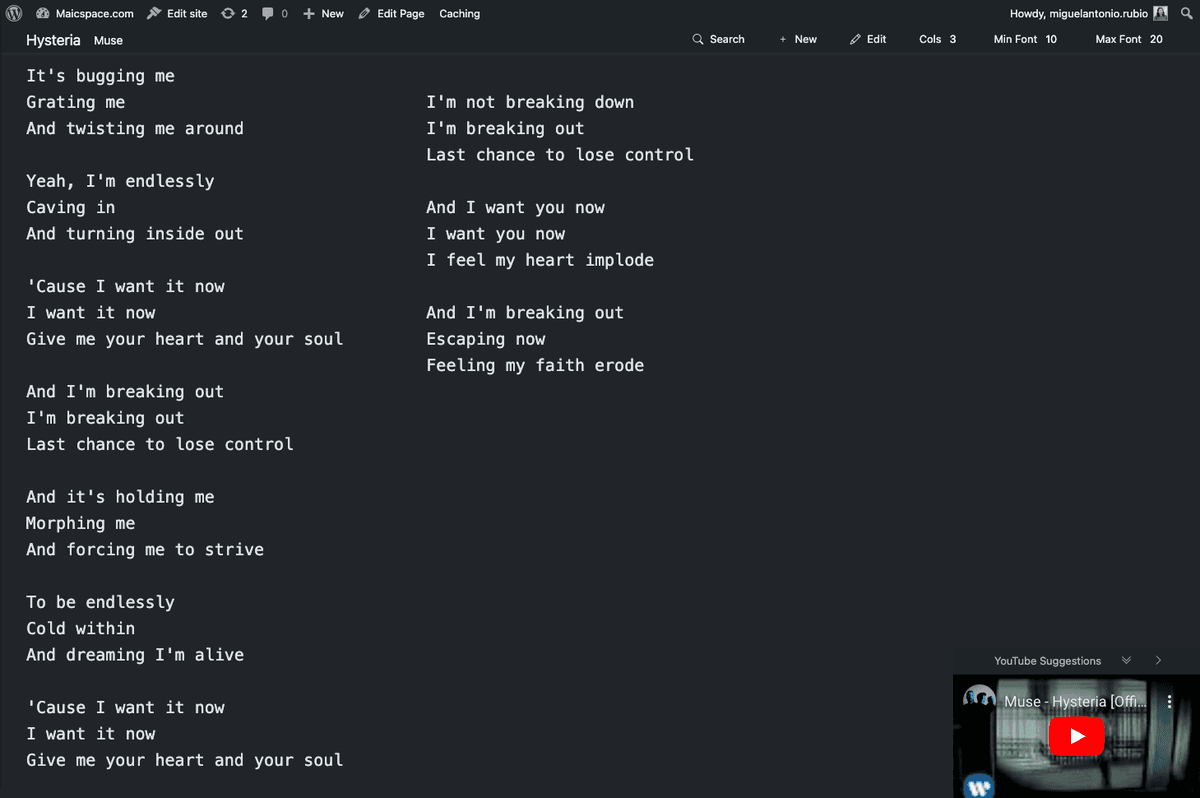
Task: Open the Caching menu
Action: coord(459,13)
